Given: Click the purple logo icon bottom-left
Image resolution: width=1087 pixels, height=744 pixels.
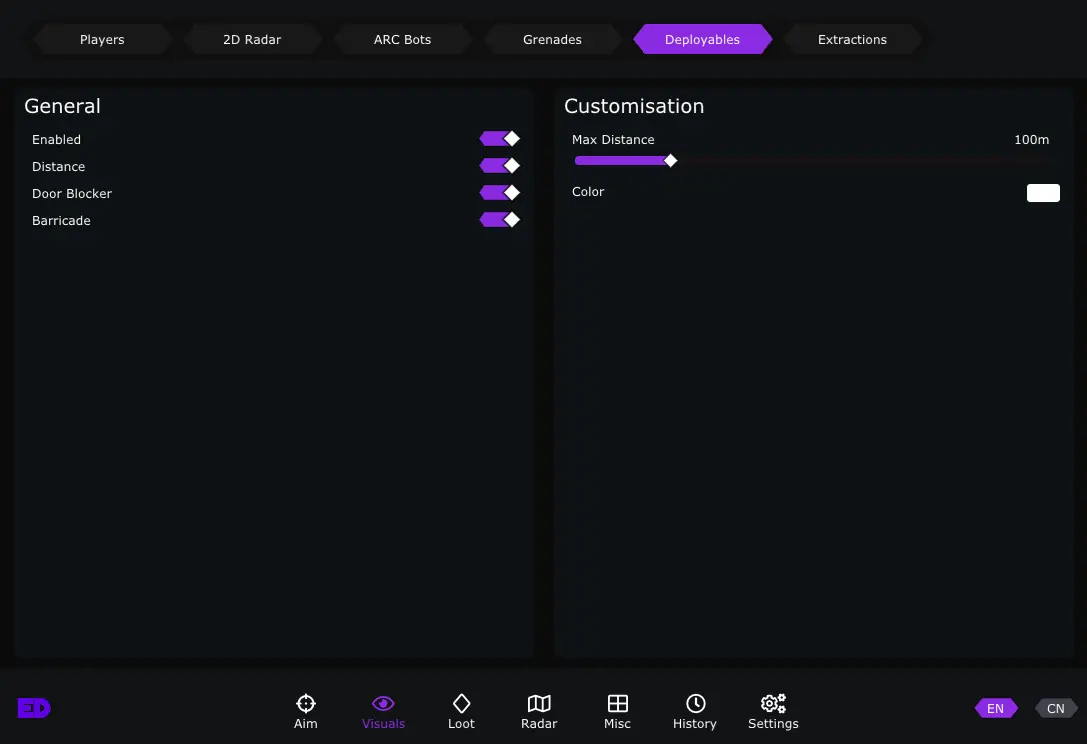Looking at the screenshot, I should pyautogui.click(x=34, y=708).
